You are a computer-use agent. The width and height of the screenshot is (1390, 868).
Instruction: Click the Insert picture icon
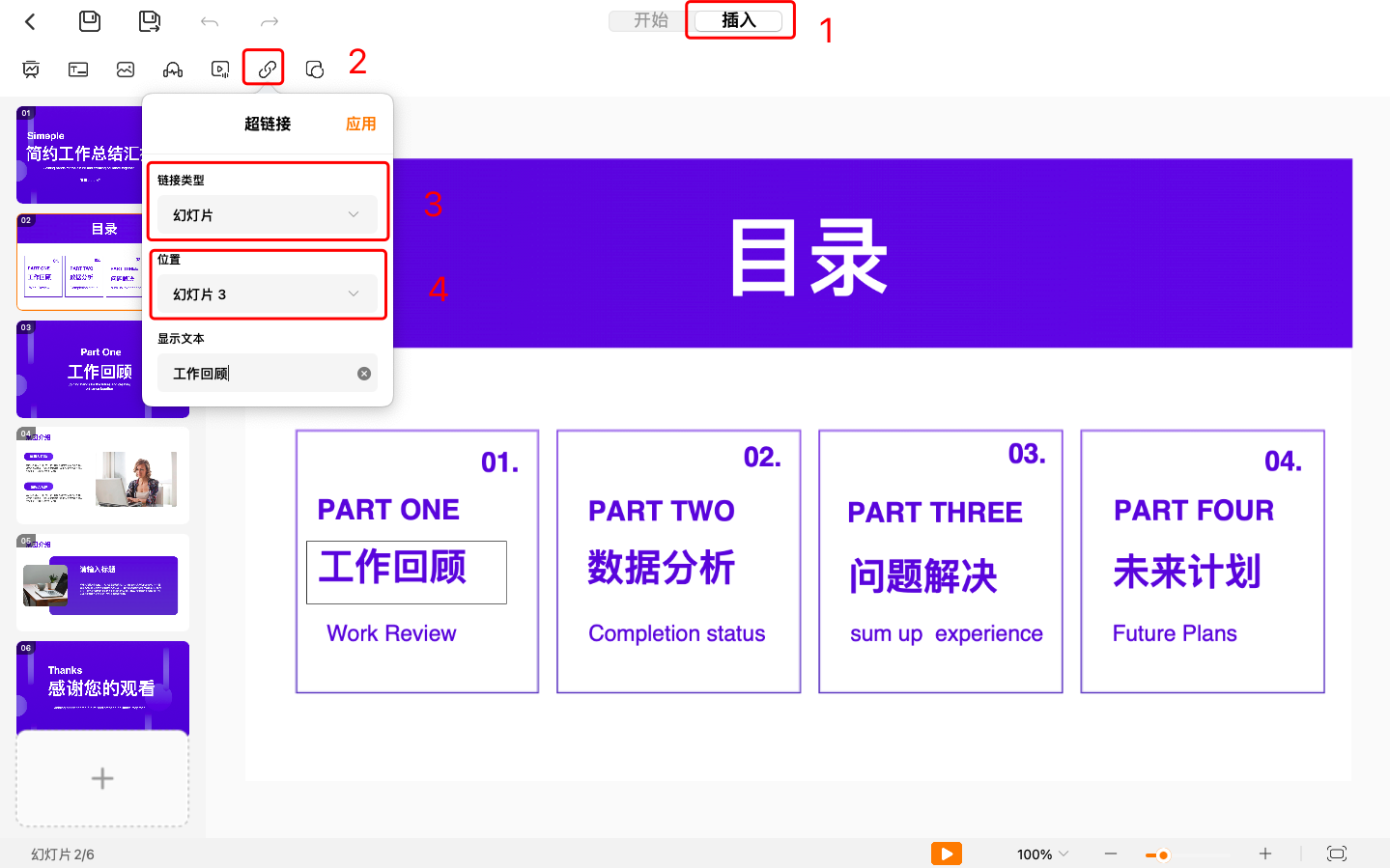click(125, 68)
